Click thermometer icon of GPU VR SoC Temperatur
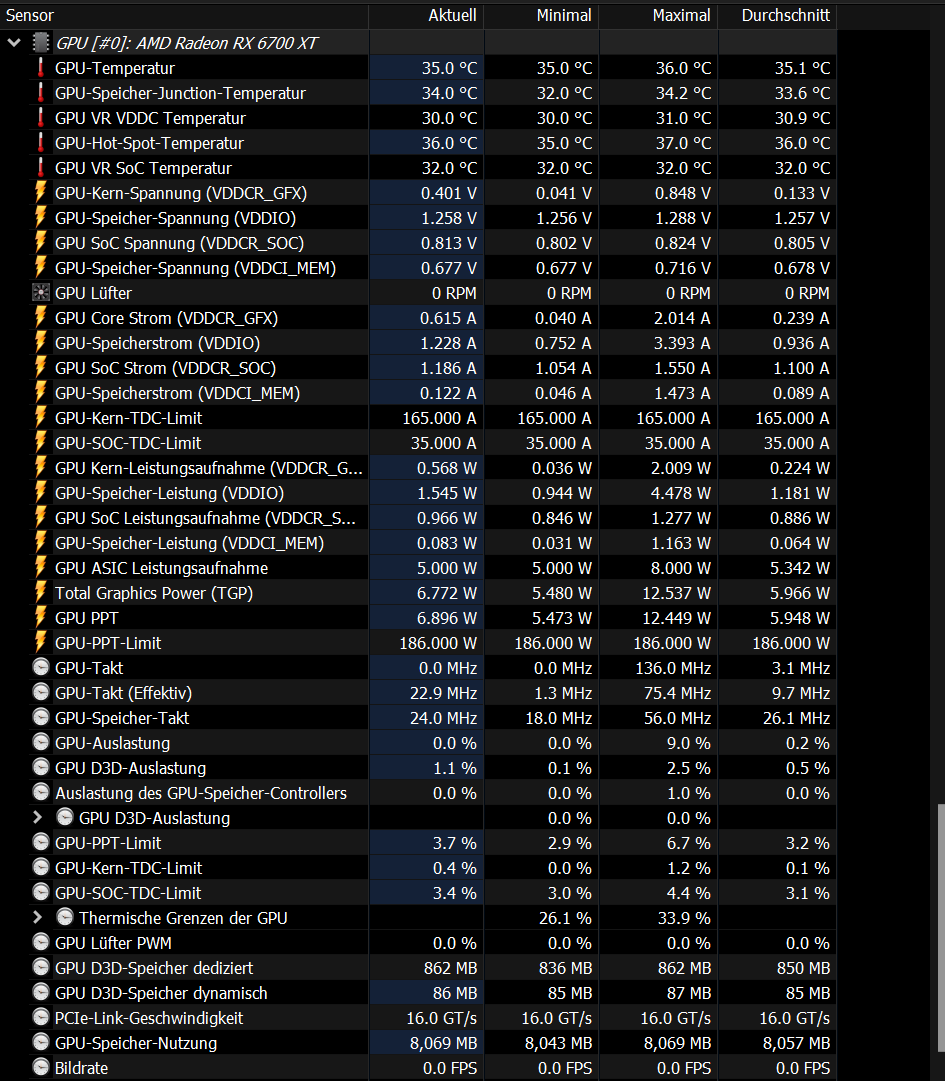The width and height of the screenshot is (945, 1081). coord(41,168)
